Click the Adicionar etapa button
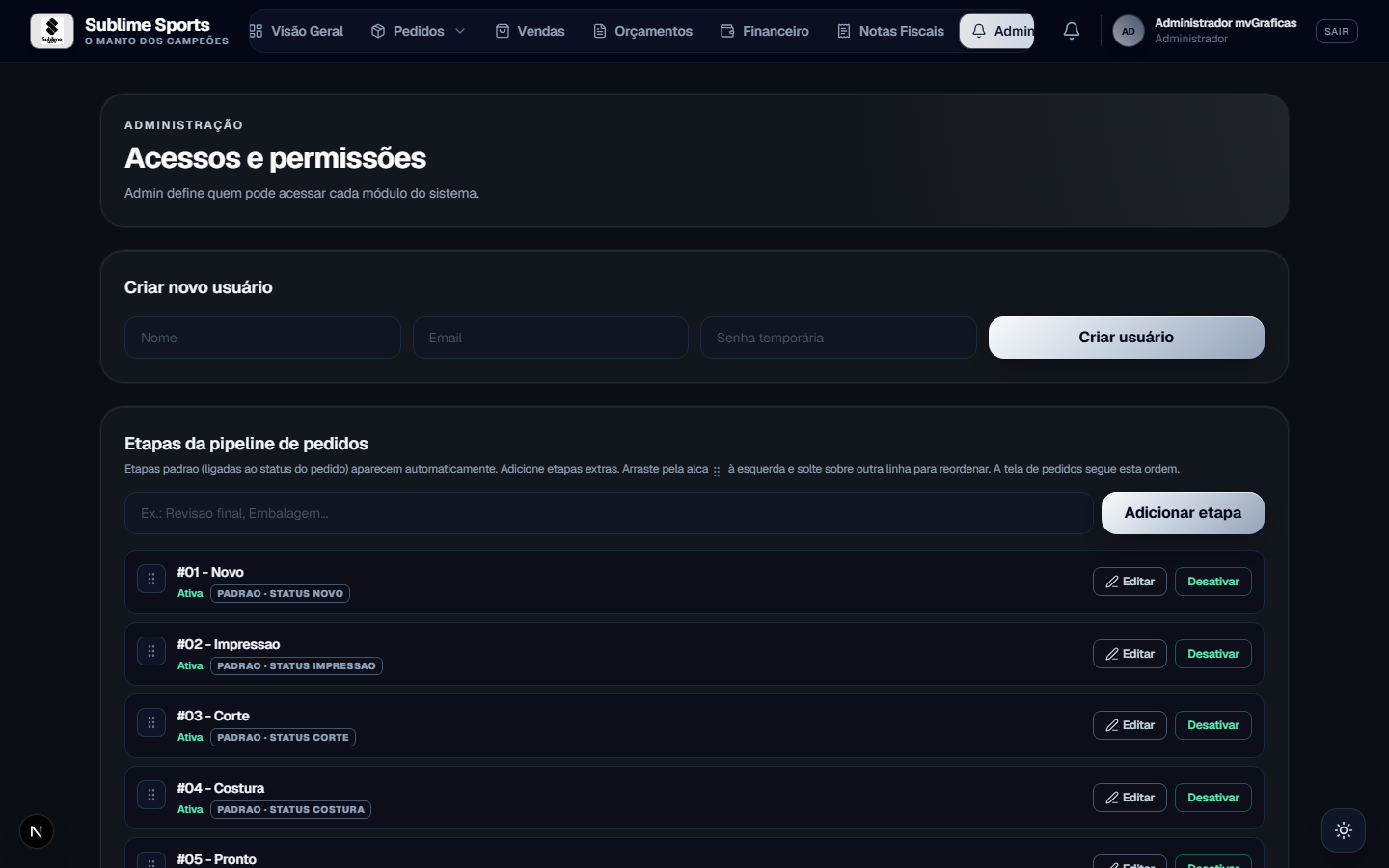Viewport: 1389px width, 868px height. [1183, 513]
